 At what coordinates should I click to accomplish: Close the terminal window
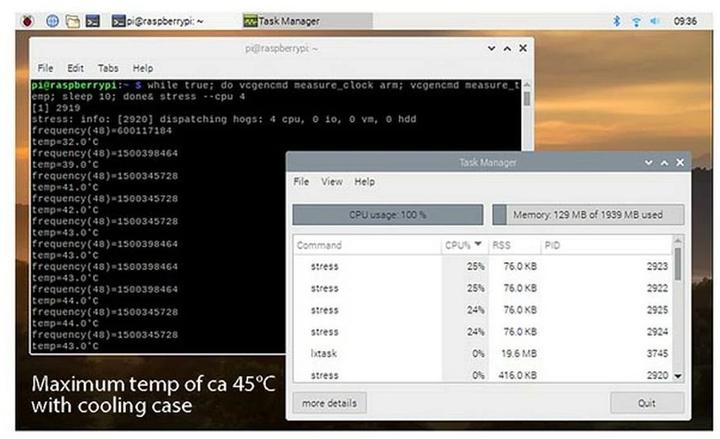coord(523,48)
